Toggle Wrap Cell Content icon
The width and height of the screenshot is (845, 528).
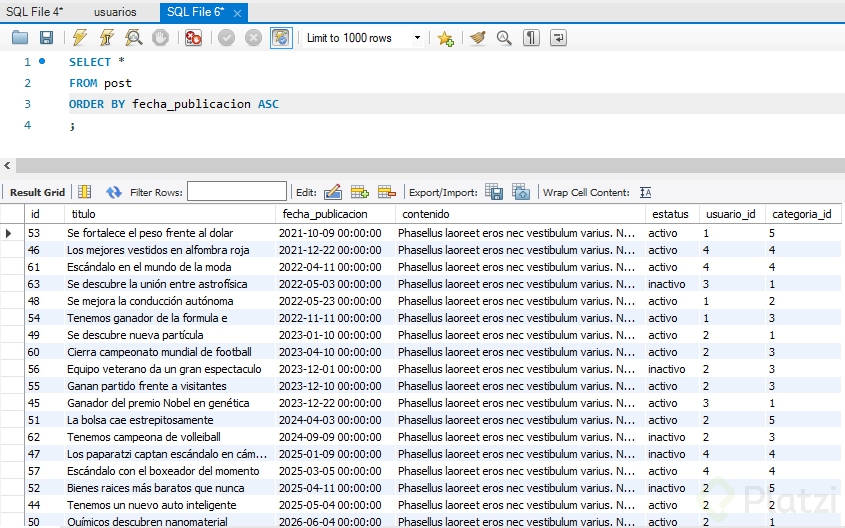pos(646,192)
